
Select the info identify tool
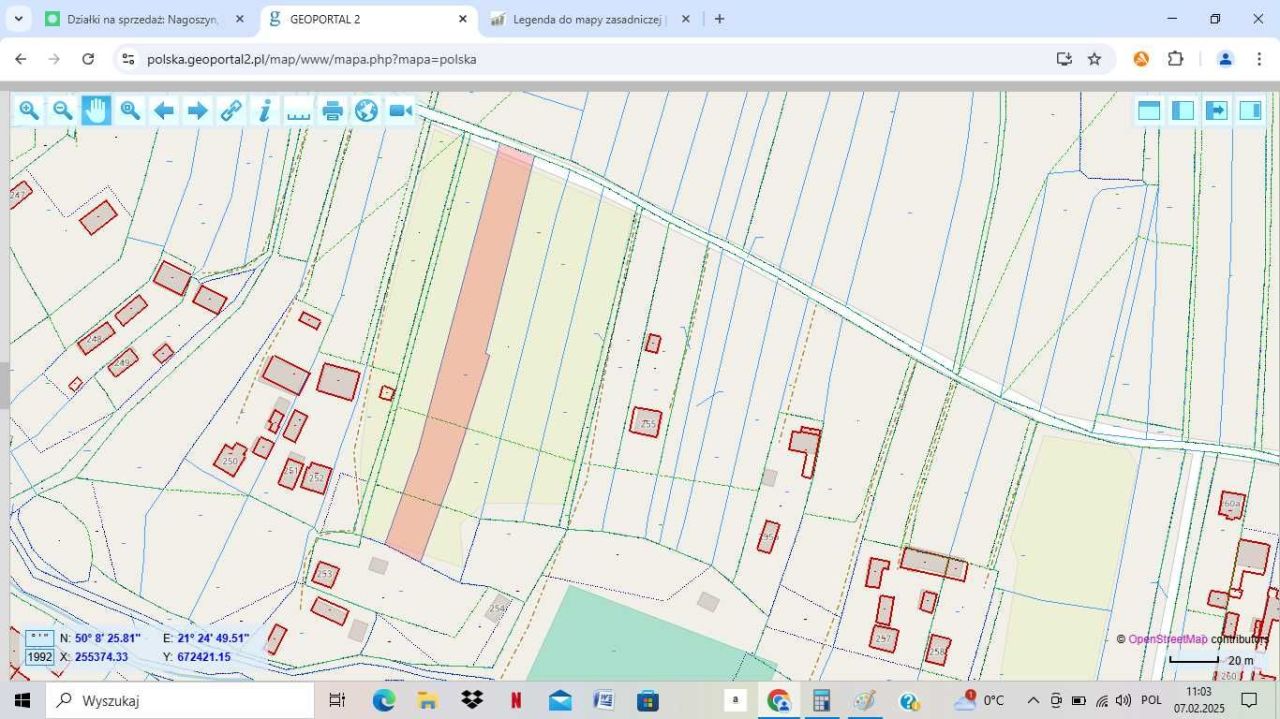265,110
